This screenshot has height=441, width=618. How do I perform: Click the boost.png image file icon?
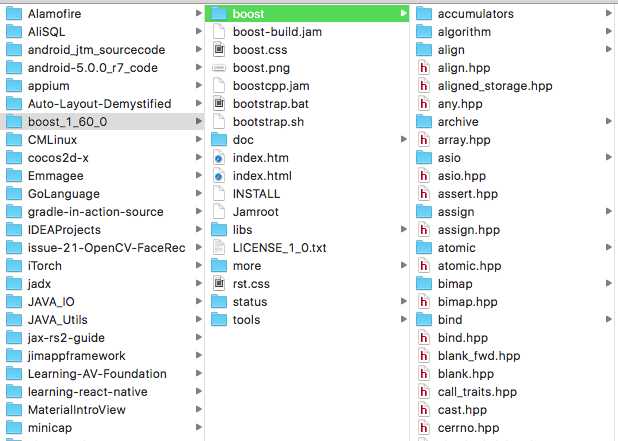point(219,68)
